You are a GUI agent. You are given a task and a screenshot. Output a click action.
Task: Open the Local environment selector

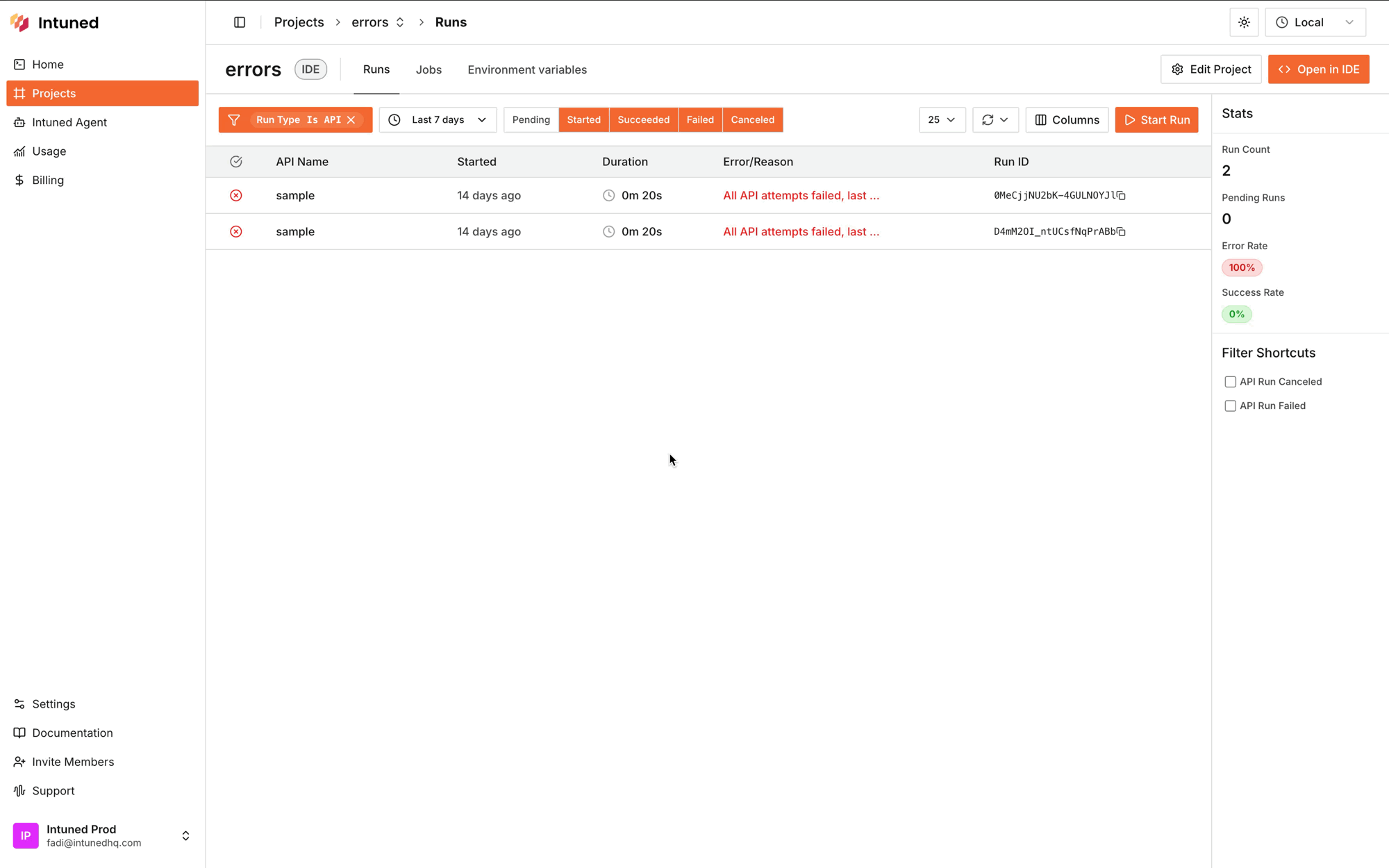[1315, 22]
